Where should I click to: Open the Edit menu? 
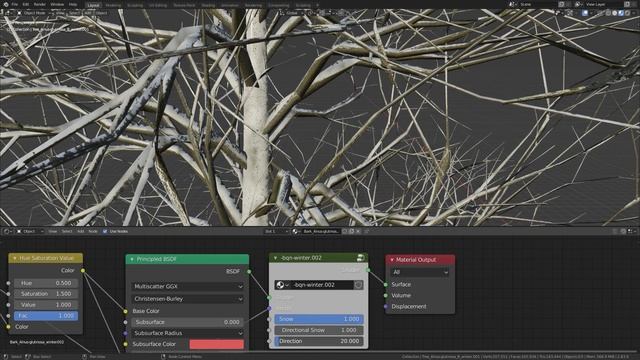26,4
